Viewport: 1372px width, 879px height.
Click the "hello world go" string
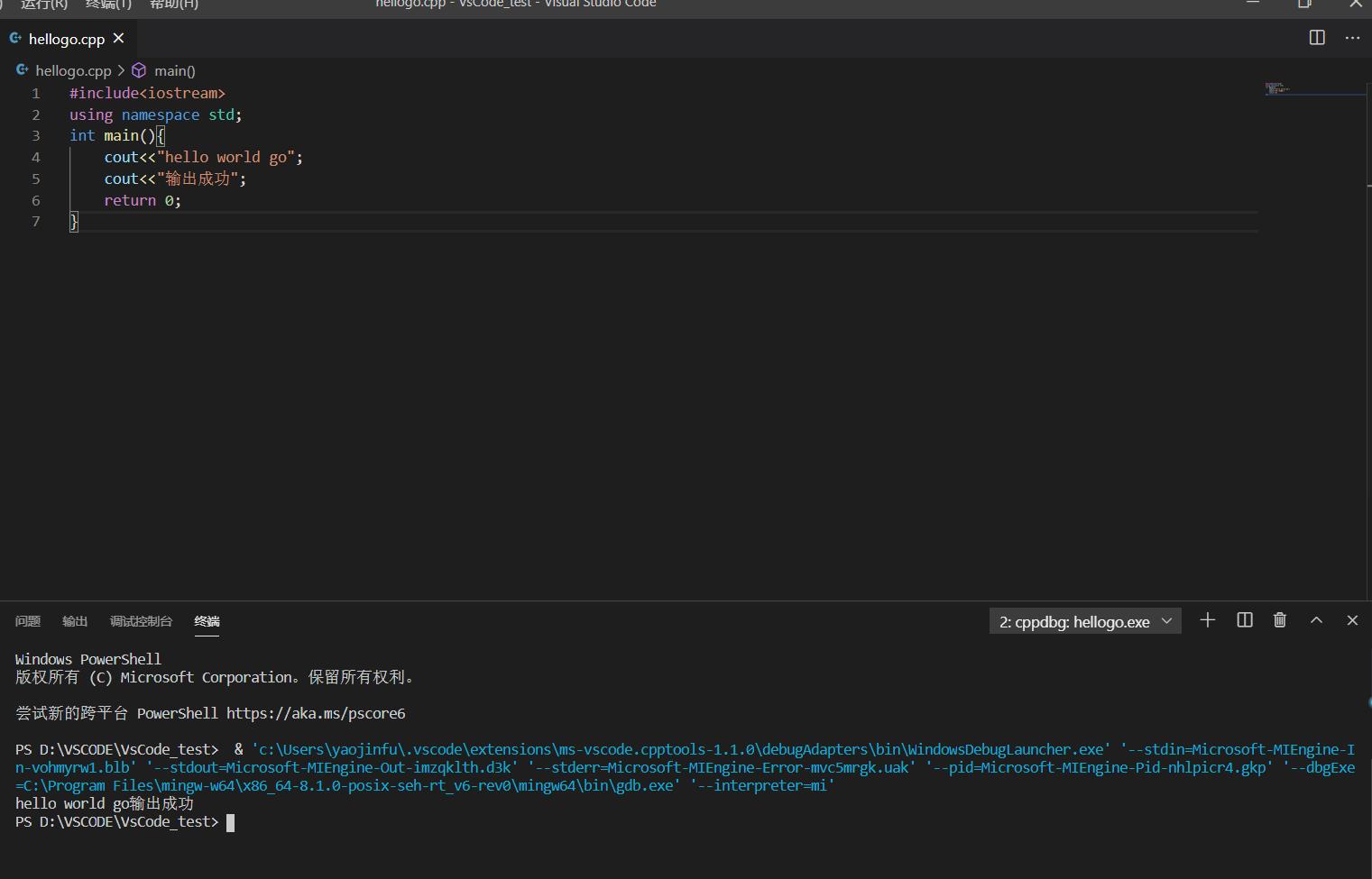[226, 157]
